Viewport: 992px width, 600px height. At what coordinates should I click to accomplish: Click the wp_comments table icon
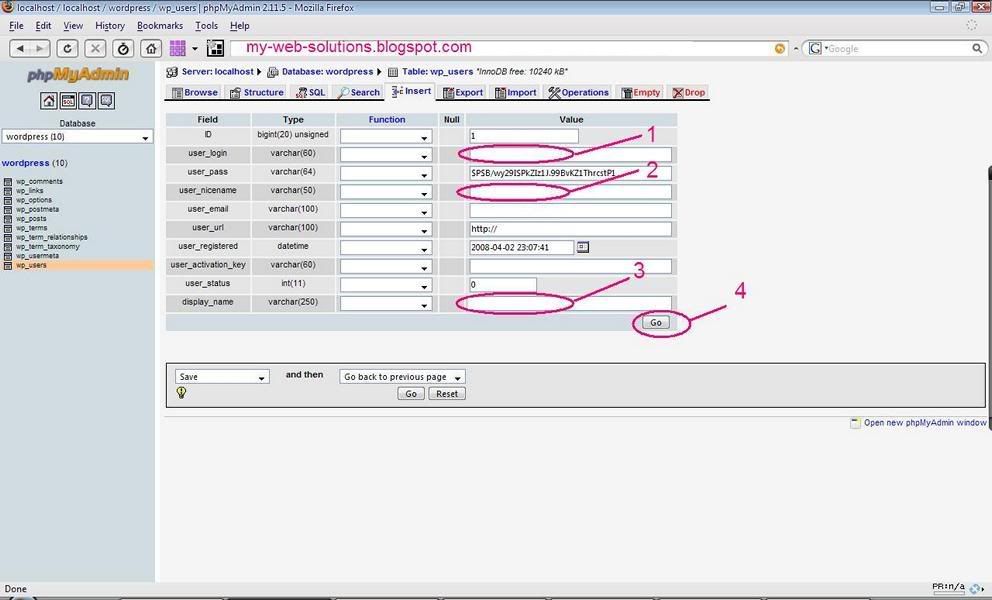8,182
